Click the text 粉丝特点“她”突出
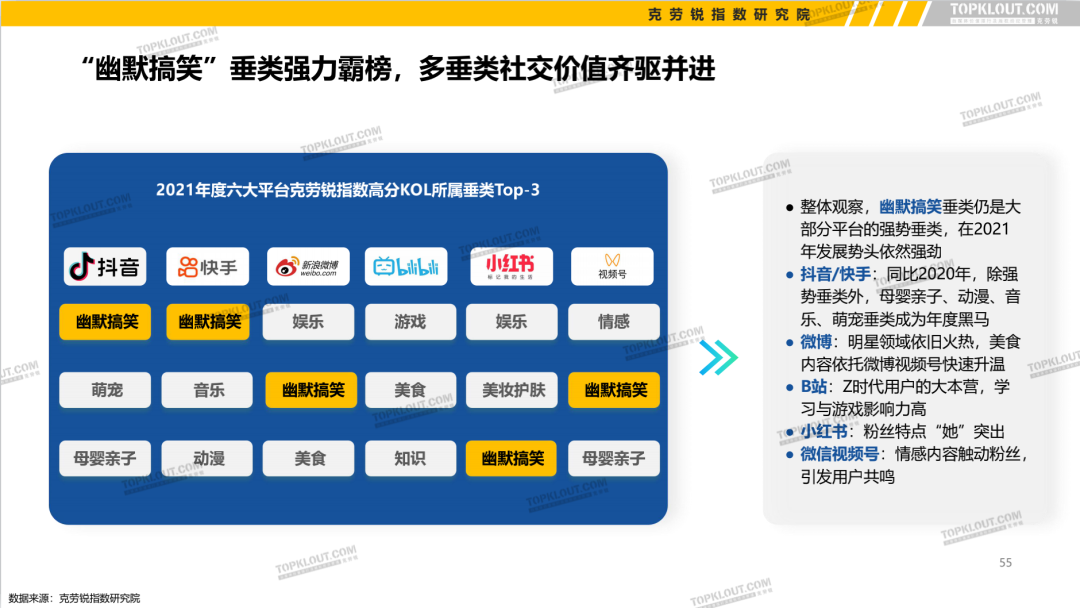 point(934,432)
